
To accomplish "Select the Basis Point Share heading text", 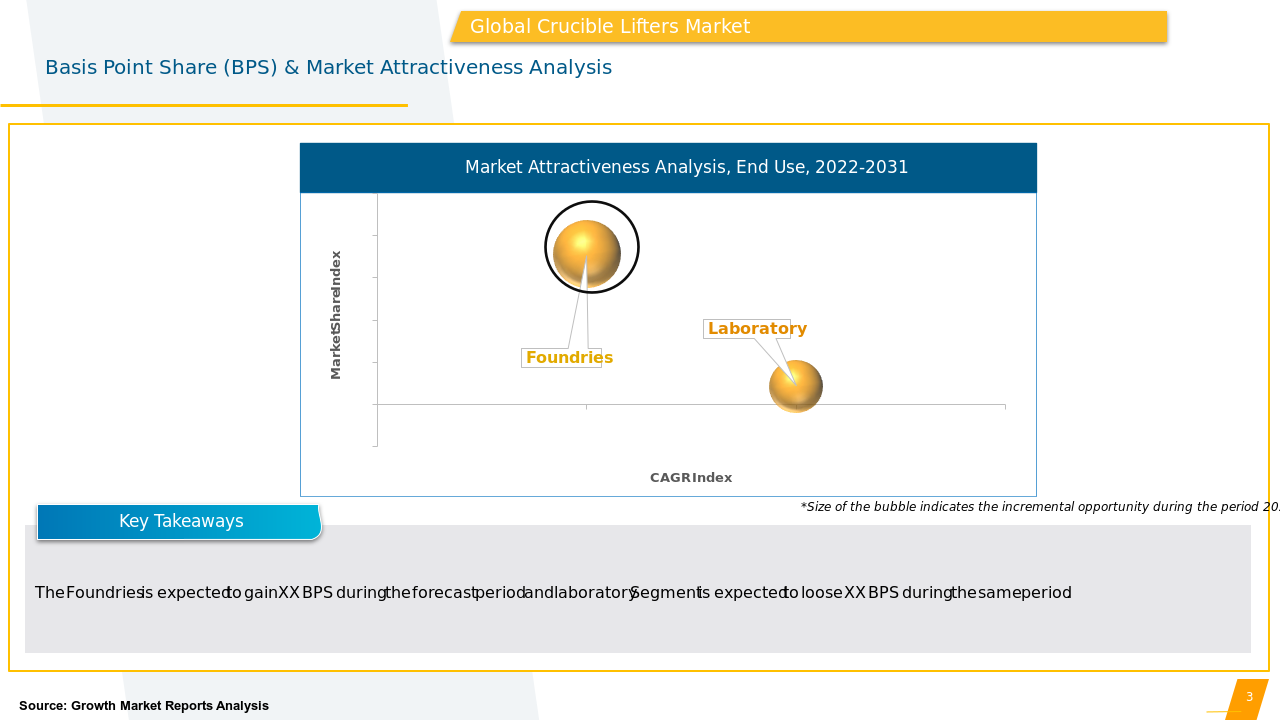I will click(x=328, y=68).
